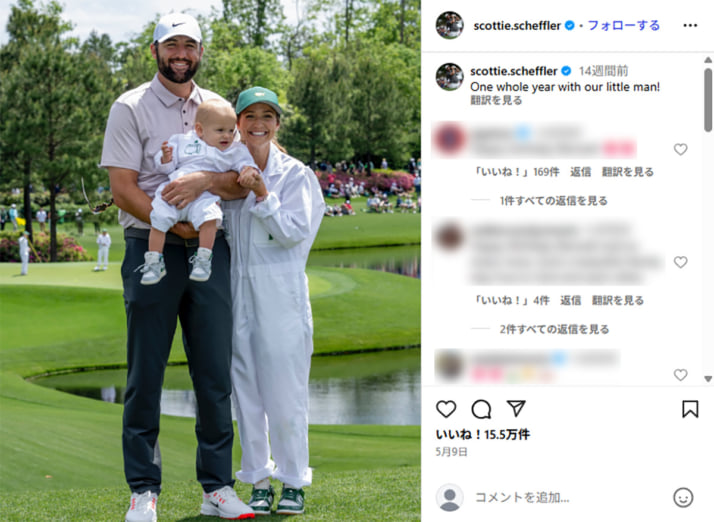
Task: Like the second comment with 4 likes
Action: [x=680, y=262]
